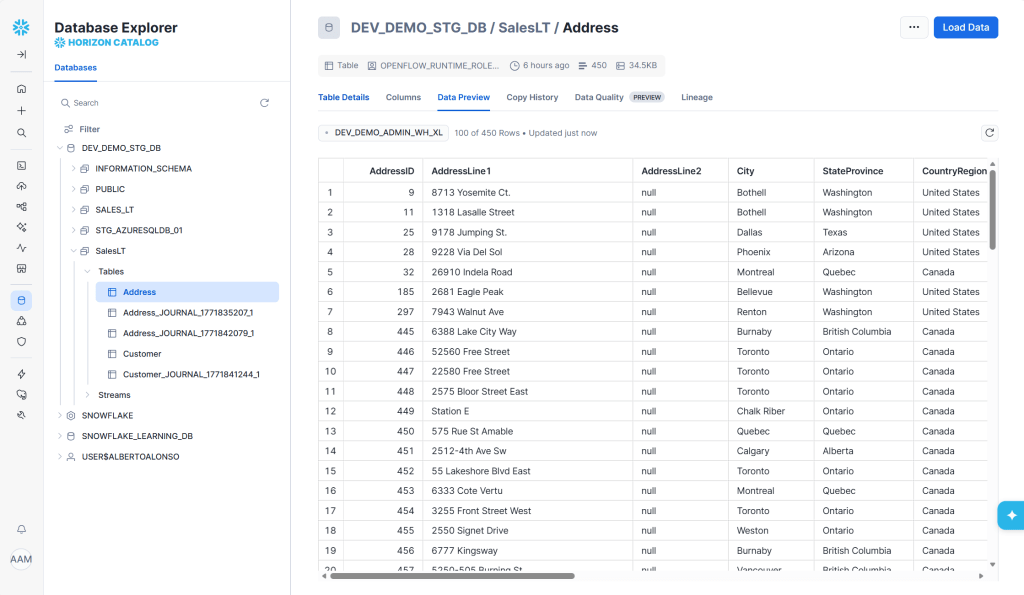The image size is (1024, 595).
Task: Open the Filter option in explorer
Action: tap(89, 129)
